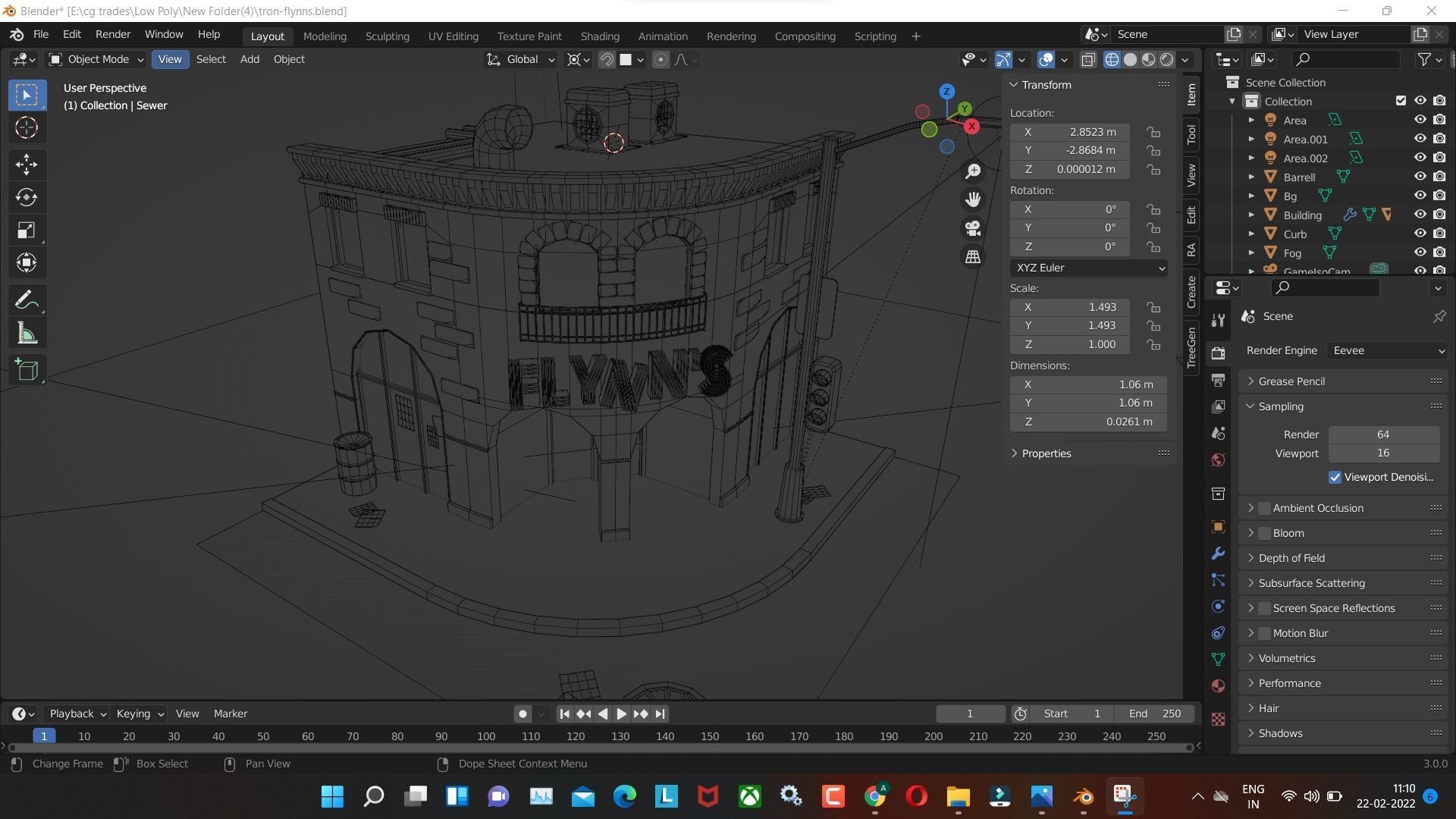Switch to rendered viewport shading
Screen dimensions: 1456x819
pos(1167,59)
